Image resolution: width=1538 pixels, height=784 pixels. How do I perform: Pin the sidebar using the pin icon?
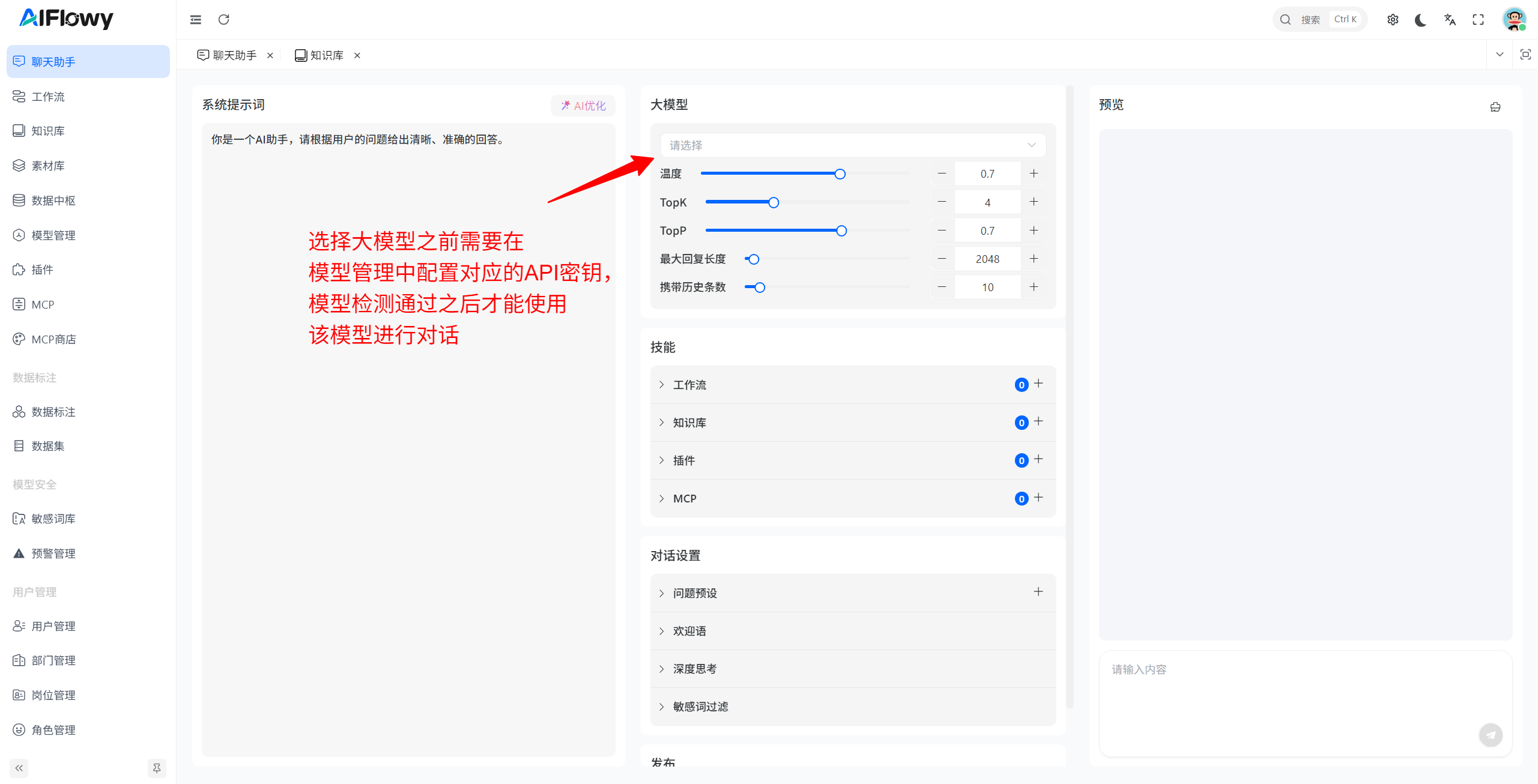(x=157, y=768)
